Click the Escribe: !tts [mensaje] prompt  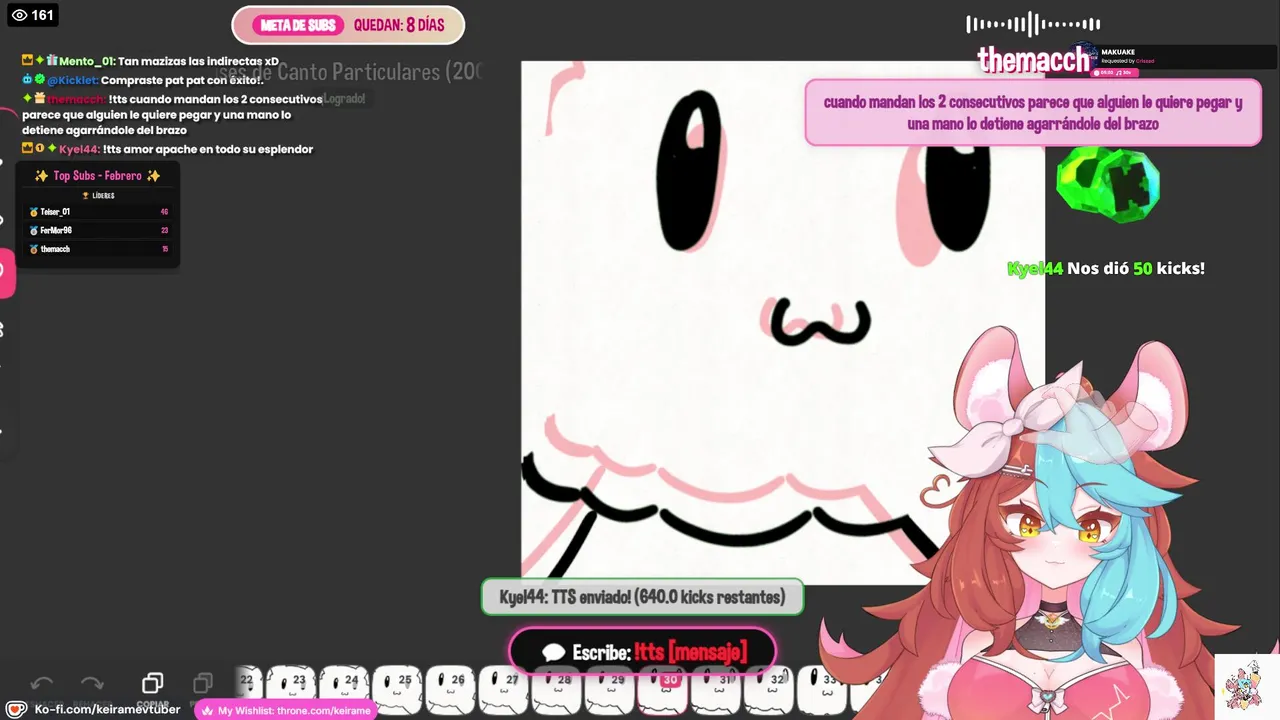click(642, 653)
